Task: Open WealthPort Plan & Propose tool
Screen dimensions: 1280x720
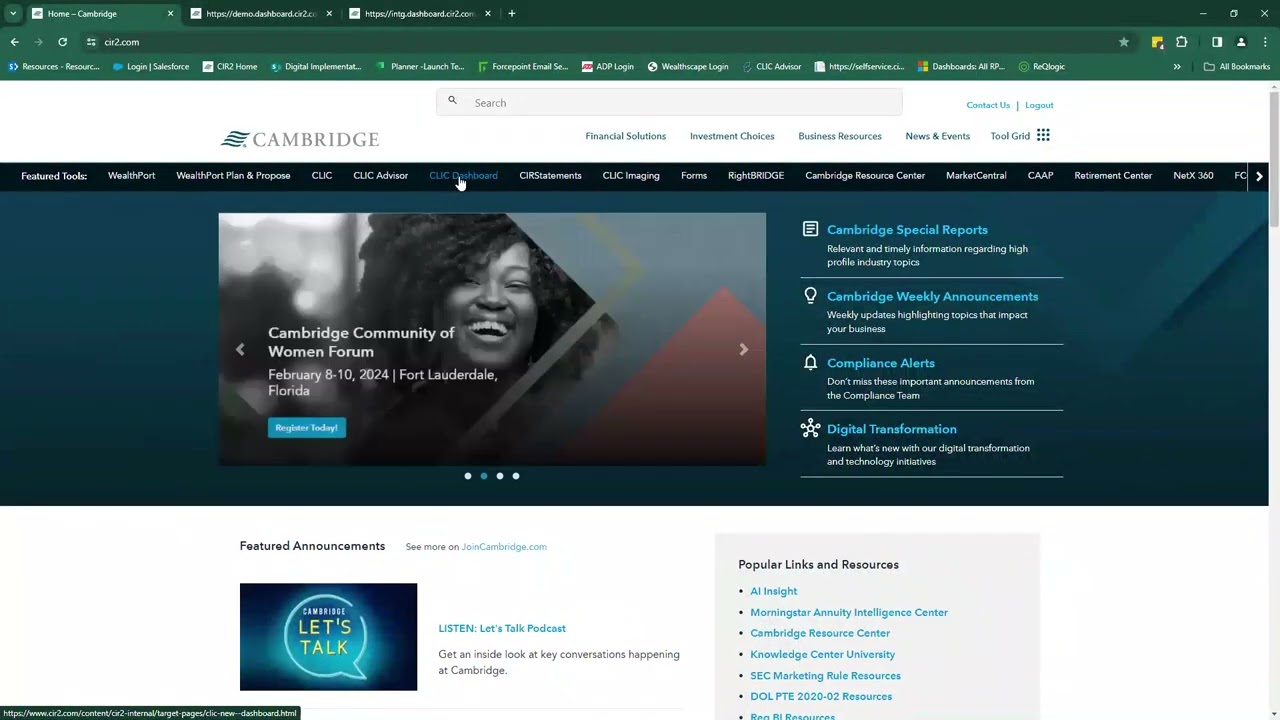Action: click(x=233, y=176)
